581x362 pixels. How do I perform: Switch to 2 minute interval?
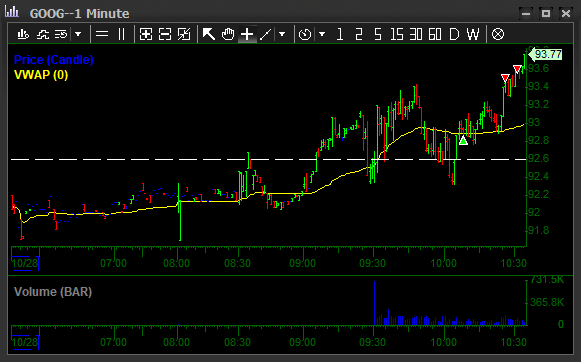[x=358, y=34]
